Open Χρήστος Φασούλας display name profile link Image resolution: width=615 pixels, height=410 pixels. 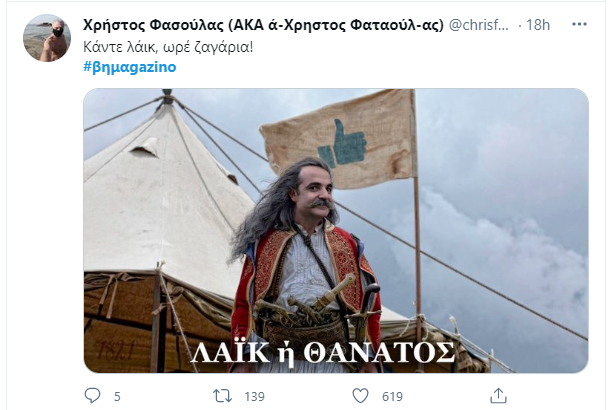(263, 25)
